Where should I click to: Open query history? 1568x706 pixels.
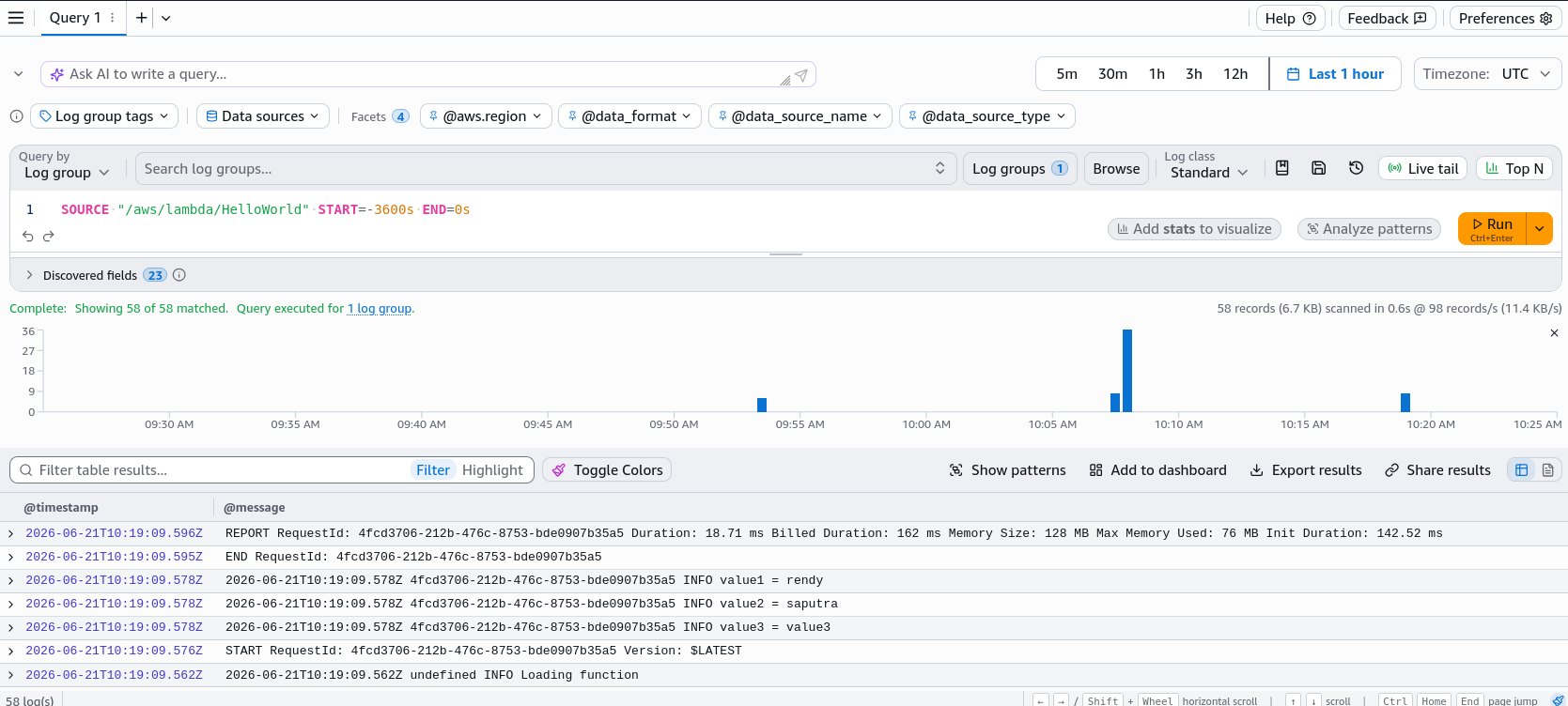tap(1356, 168)
